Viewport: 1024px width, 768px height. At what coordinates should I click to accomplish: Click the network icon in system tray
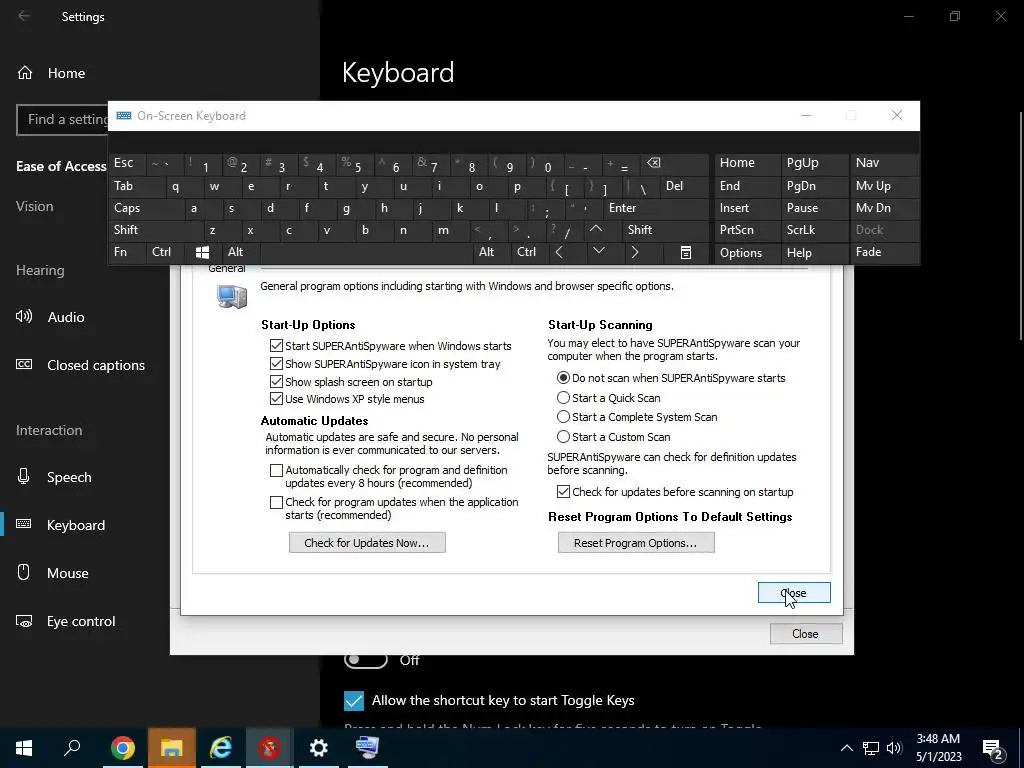tap(871, 748)
